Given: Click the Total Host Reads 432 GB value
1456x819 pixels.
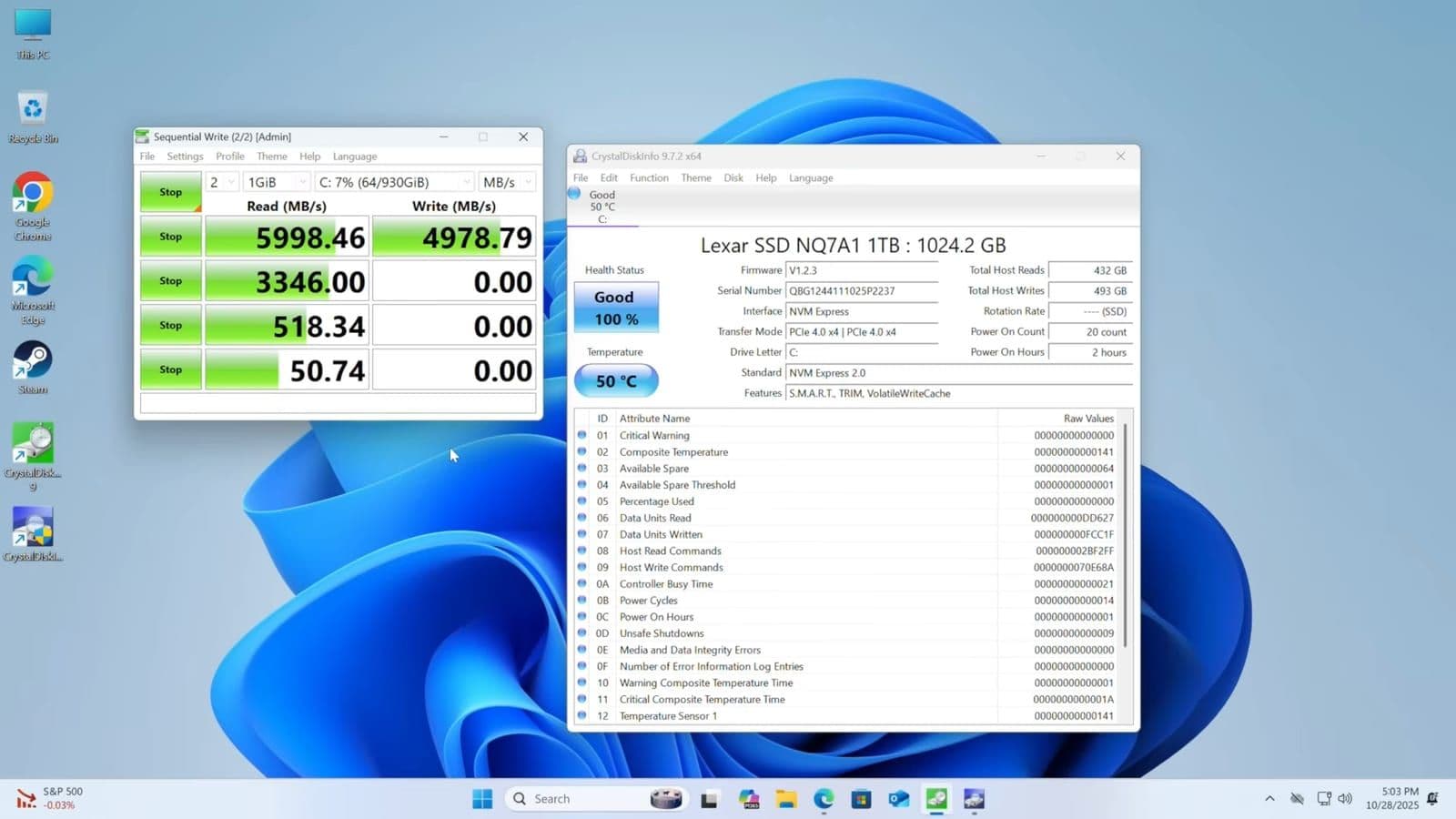Looking at the screenshot, I should [1090, 270].
